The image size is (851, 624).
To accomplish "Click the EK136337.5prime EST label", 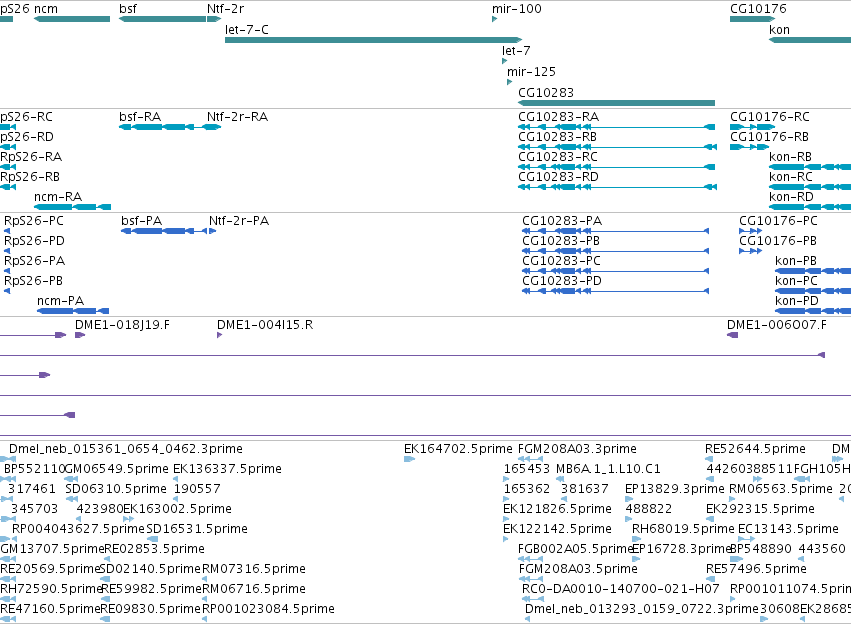I will pyautogui.click(x=227, y=469).
